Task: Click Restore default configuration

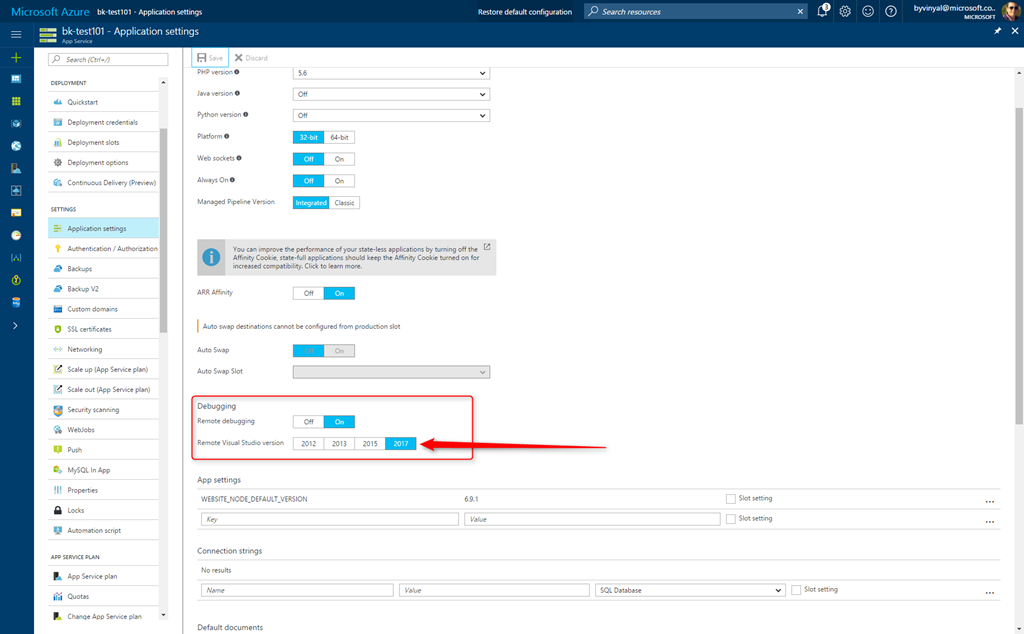Action: point(524,12)
